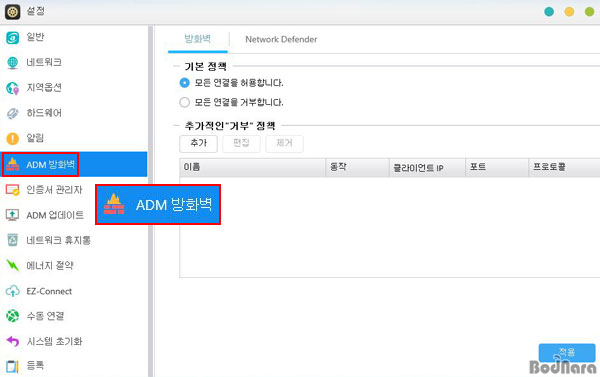Open 알림 settings item

click(x=73, y=139)
